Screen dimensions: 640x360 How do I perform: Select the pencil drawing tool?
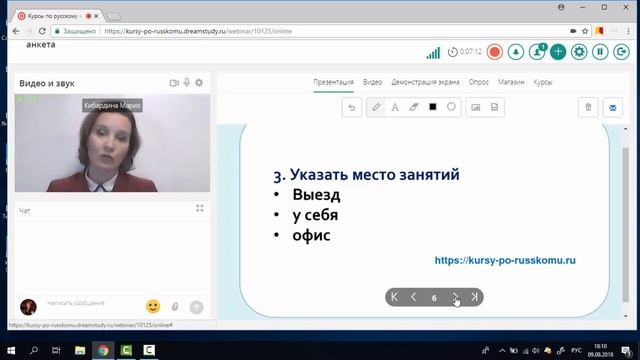click(376, 107)
